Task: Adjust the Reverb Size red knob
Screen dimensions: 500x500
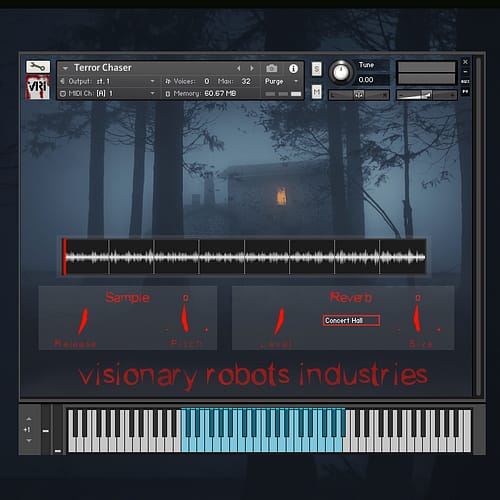Action: click(417, 319)
